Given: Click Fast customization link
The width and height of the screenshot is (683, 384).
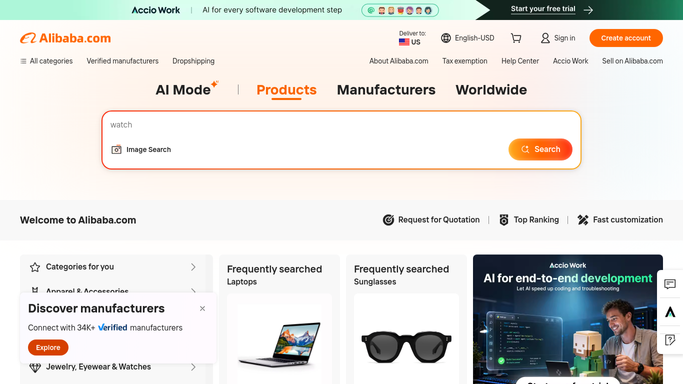Looking at the screenshot, I should [628, 220].
